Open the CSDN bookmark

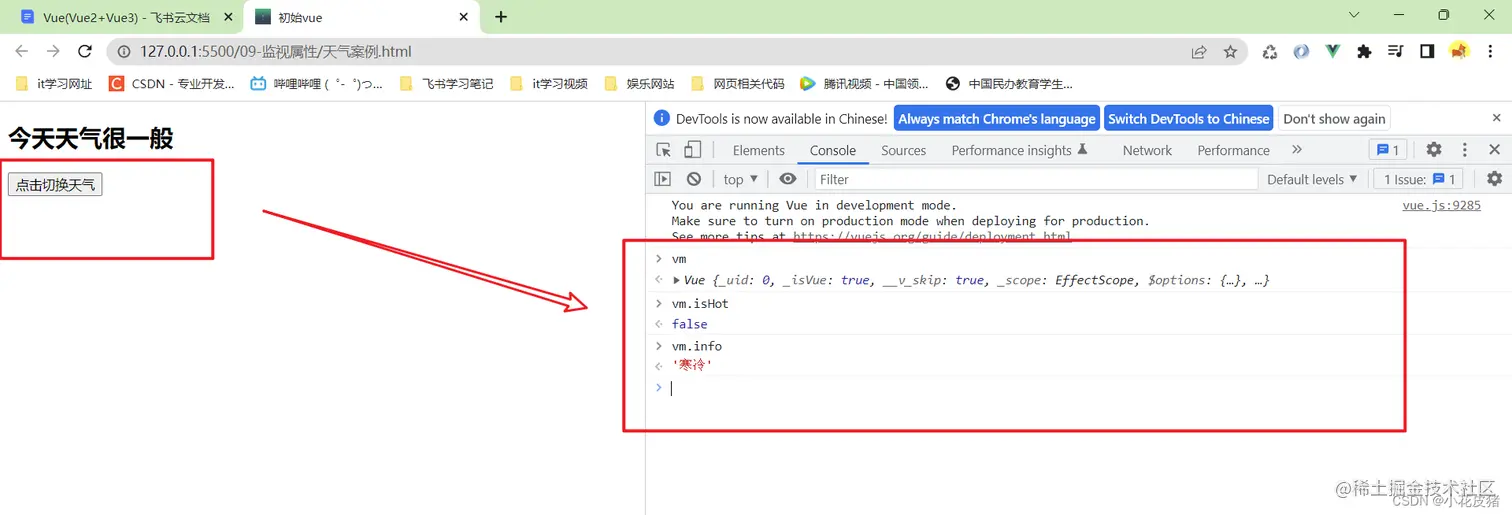[171, 84]
